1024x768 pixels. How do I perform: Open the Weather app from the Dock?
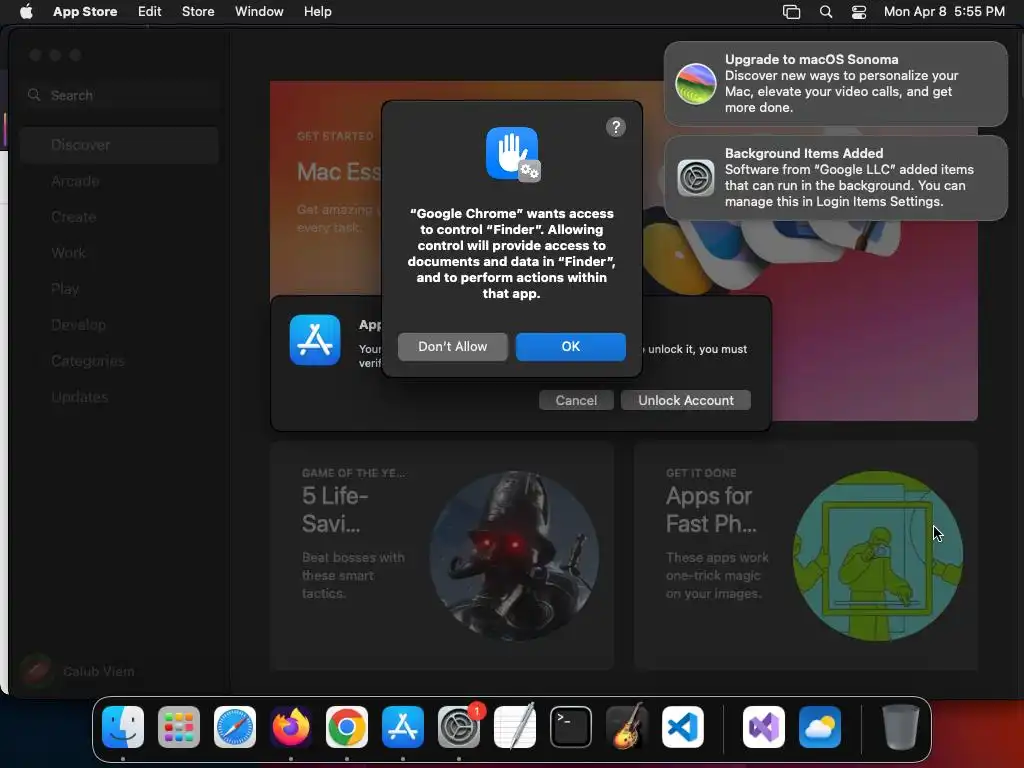[x=820, y=727]
